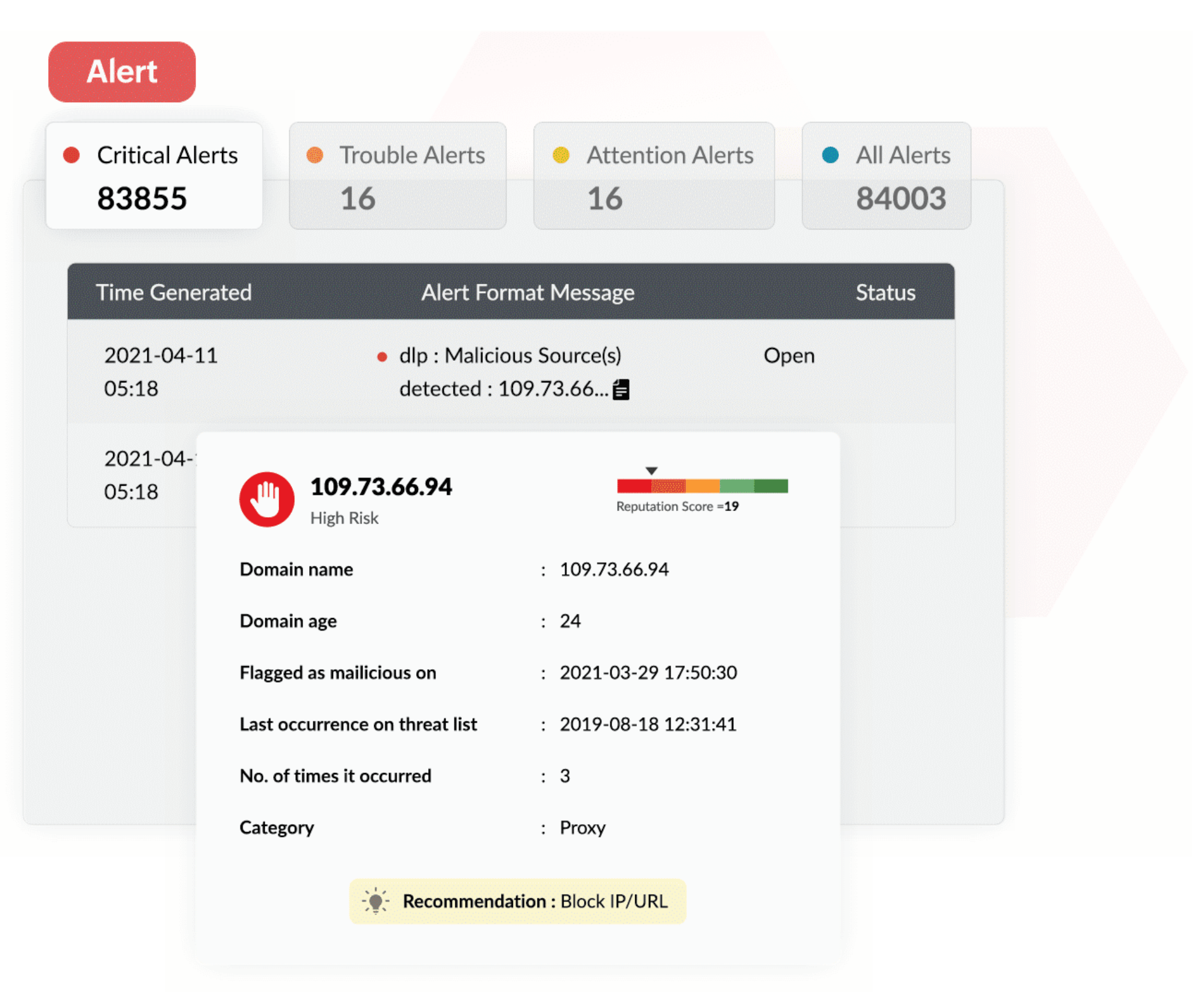Click the Status column header
Screen dimensions: 1204x992
[885, 293]
